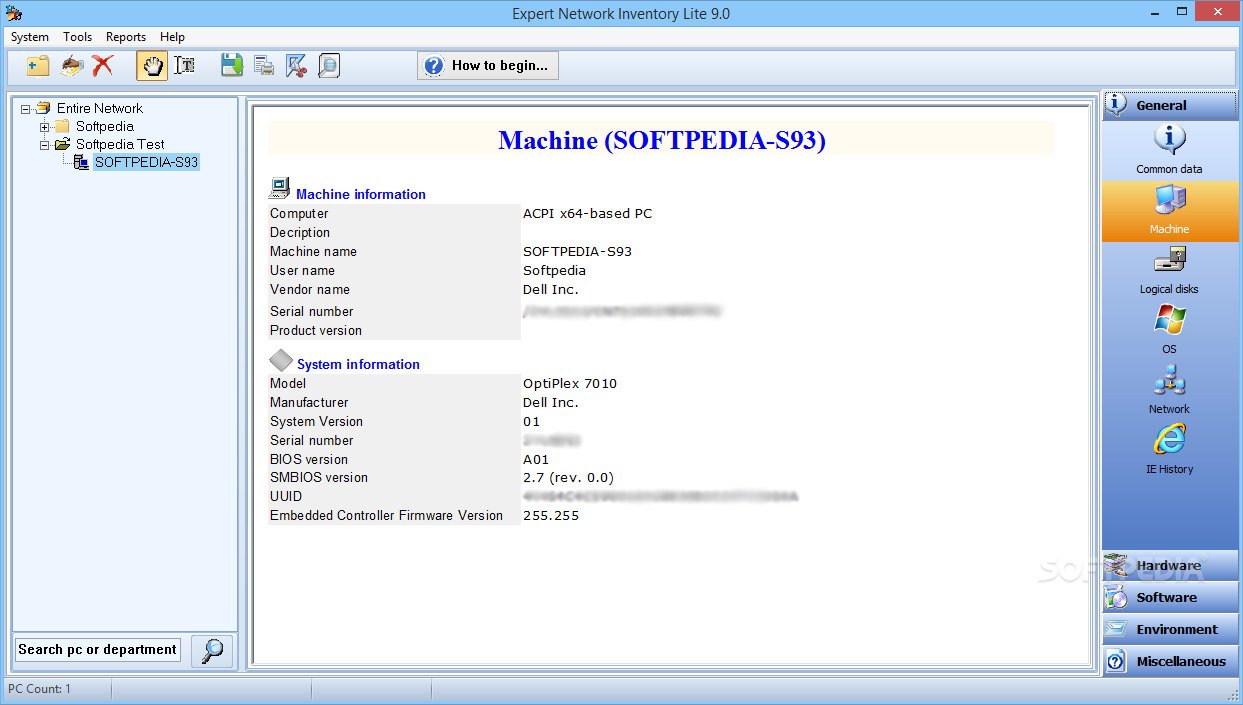
Task: Click the System information heading
Action: (358, 364)
